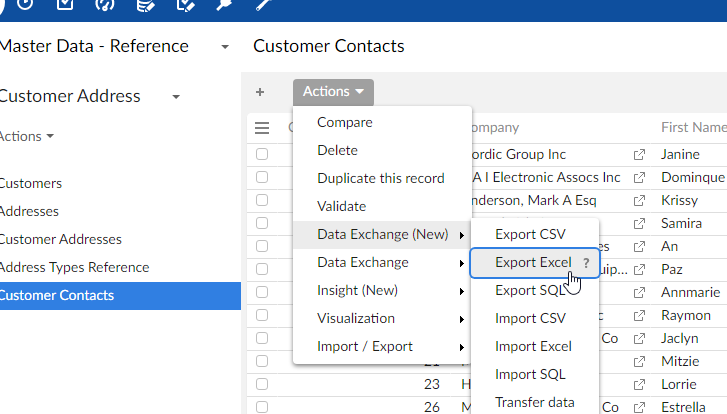Choose Export CSV from the submenu
The width and height of the screenshot is (727, 414).
530,235
